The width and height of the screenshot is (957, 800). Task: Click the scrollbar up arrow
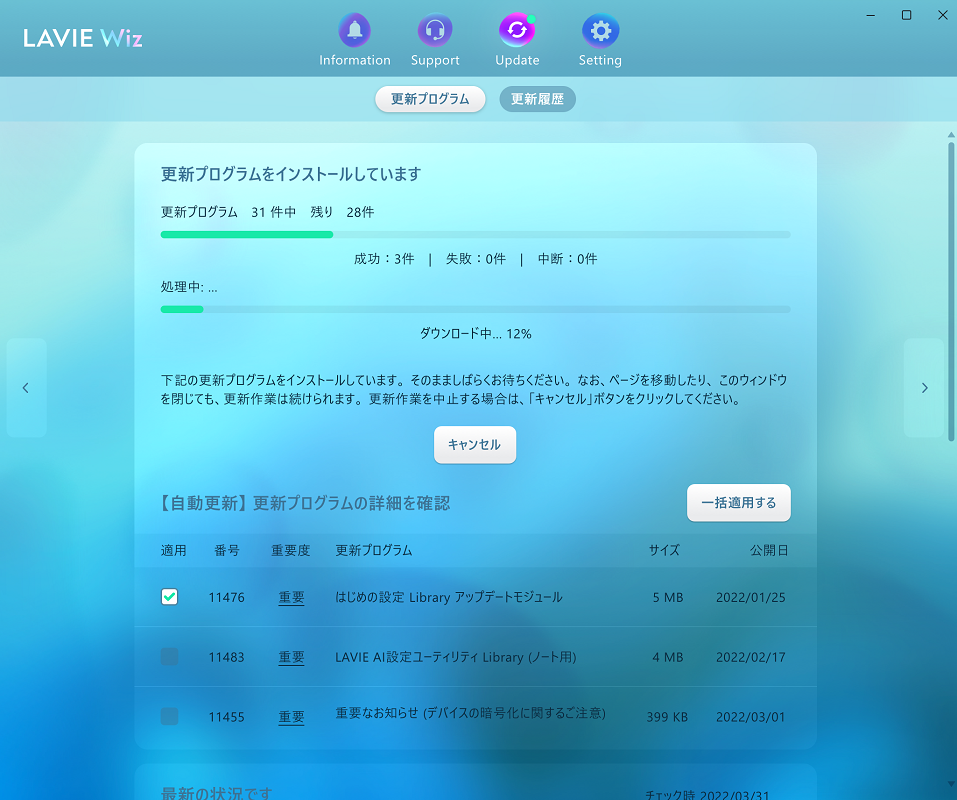951,134
